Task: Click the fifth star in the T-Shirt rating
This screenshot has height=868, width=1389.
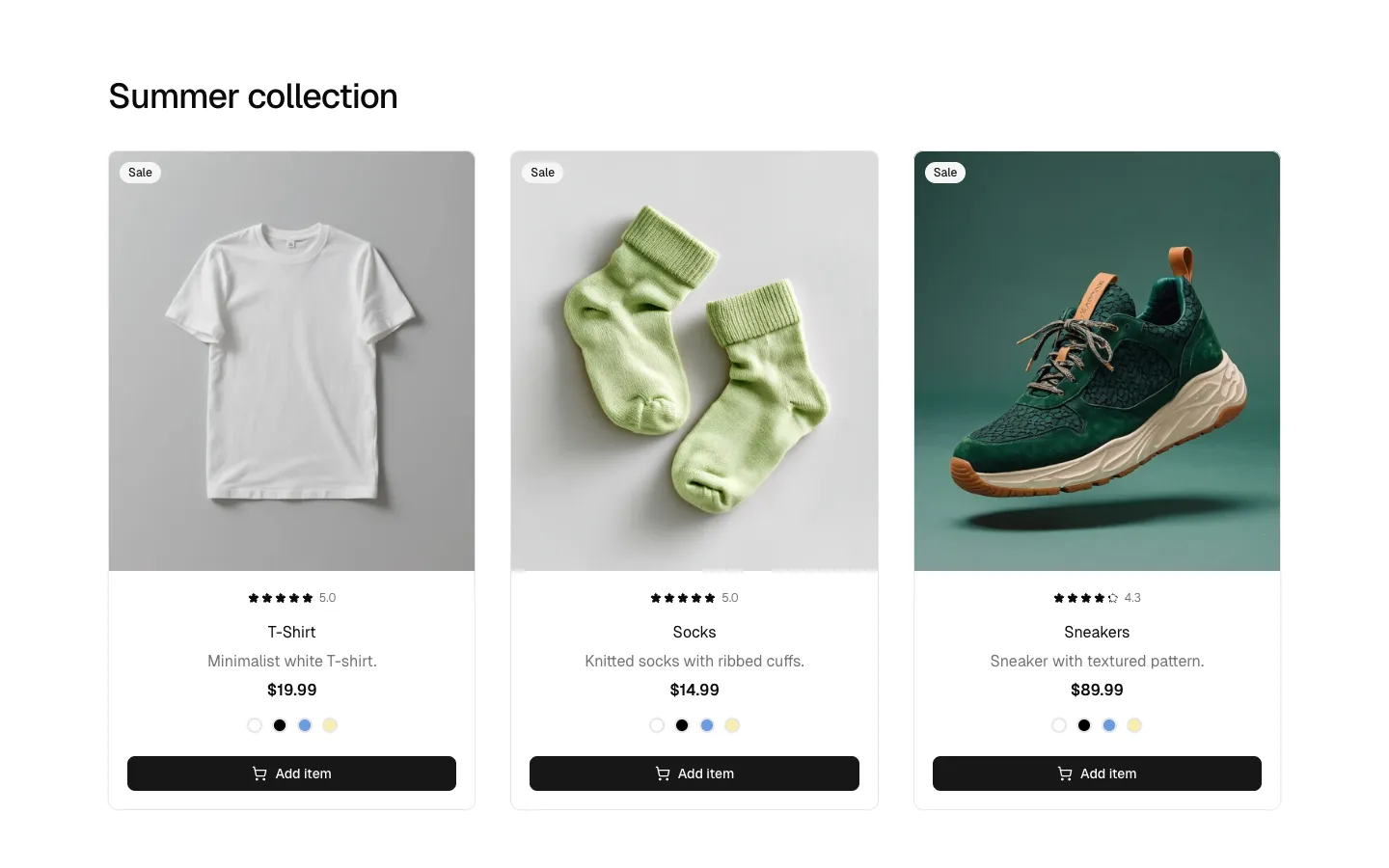Action: [307, 597]
